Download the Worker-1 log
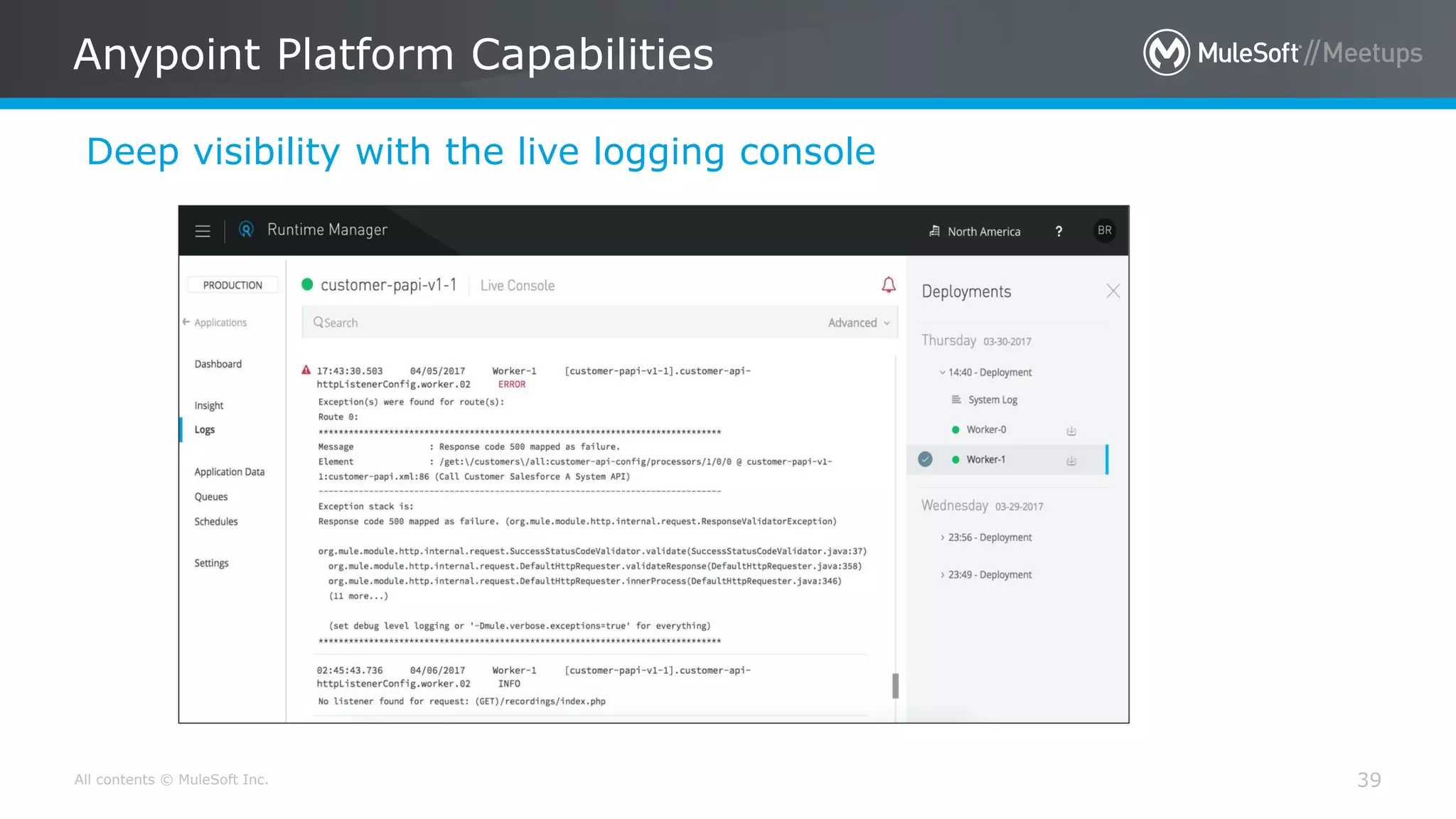Image resolution: width=1456 pixels, height=819 pixels. tap(1071, 461)
